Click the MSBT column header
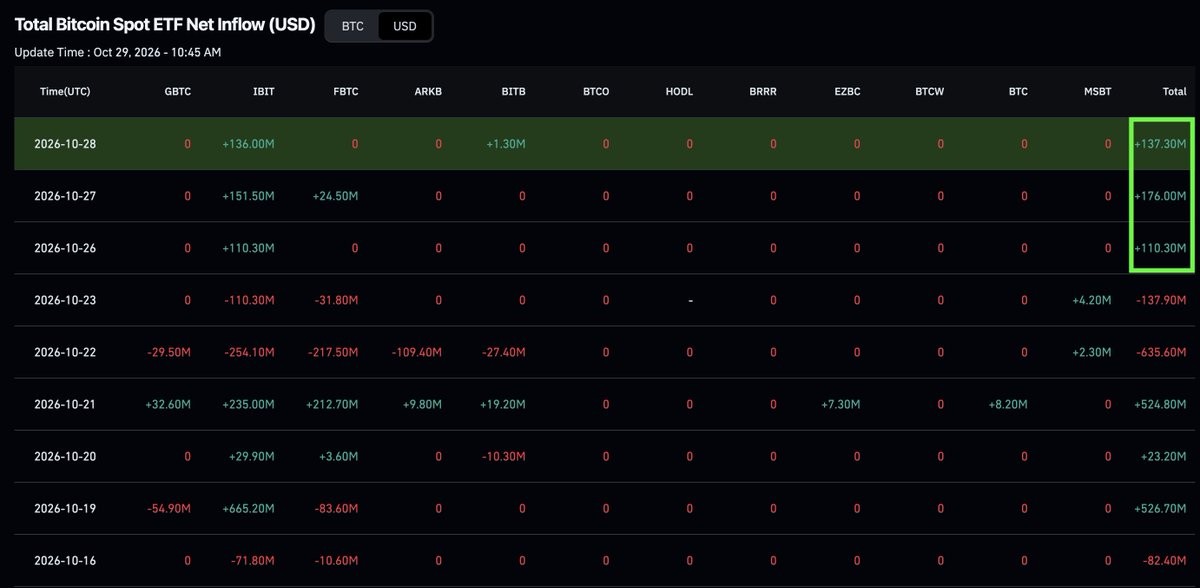The image size is (1200, 588). click(1097, 91)
